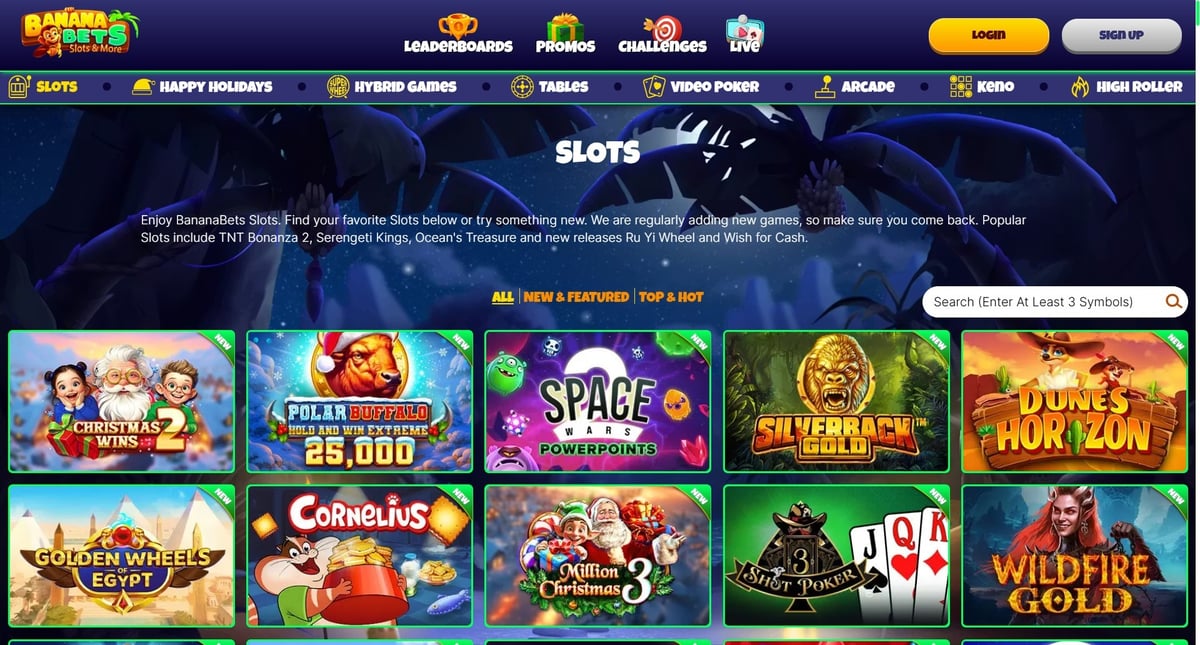The width and height of the screenshot is (1200, 645).
Task: Select the High Roller flame icon
Action: pos(1080,87)
